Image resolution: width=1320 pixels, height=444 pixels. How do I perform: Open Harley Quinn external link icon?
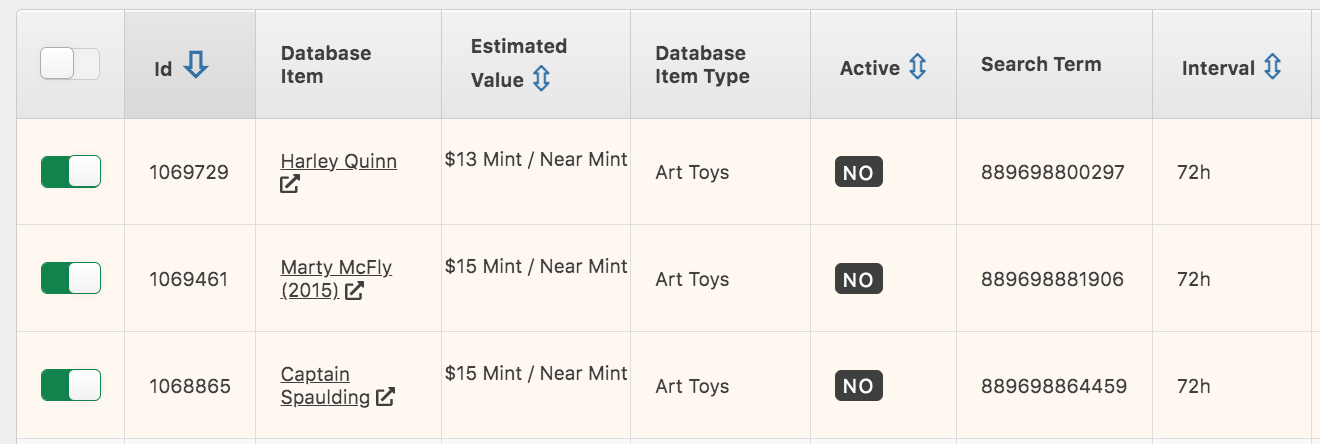click(x=290, y=184)
